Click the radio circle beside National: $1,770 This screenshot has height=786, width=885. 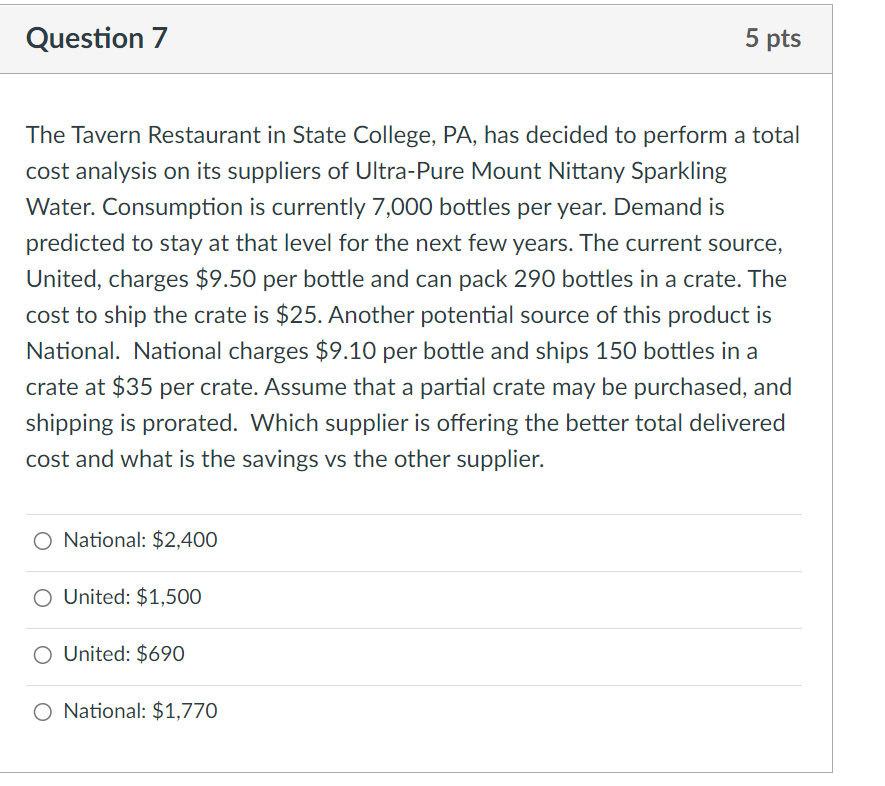click(42, 711)
